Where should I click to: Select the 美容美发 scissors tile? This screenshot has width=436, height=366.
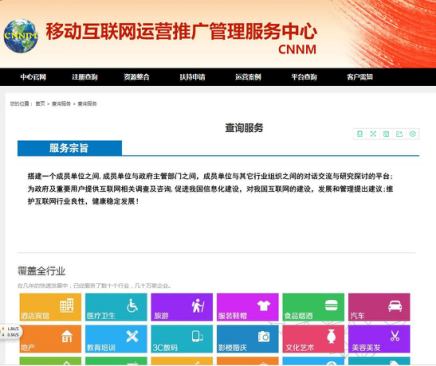point(379,339)
